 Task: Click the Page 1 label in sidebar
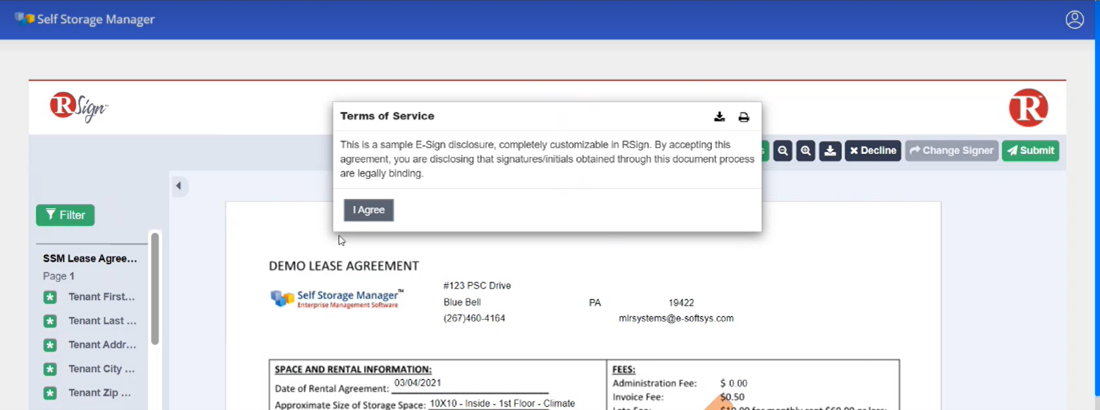pyautogui.click(x=58, y=276)
